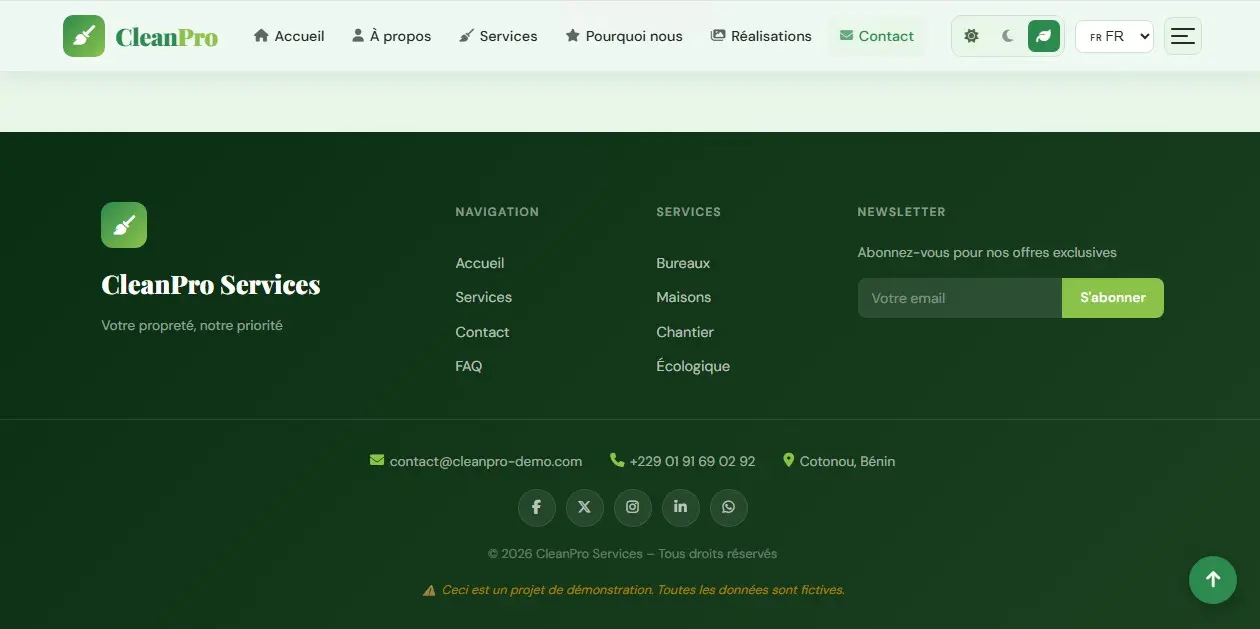The width and height of the screenshot is (1260, 629).
Task: Enable the light theme with the sun toggle
Action: 970,35
